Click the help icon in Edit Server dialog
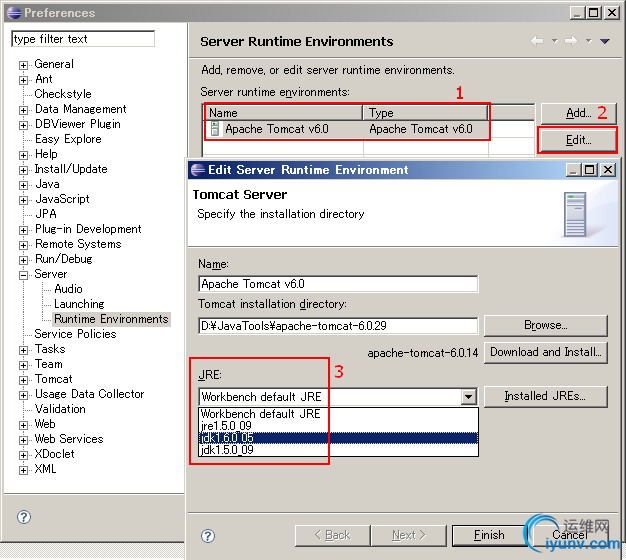The height and width of the screenshot is (560, 626). (208, 536)
